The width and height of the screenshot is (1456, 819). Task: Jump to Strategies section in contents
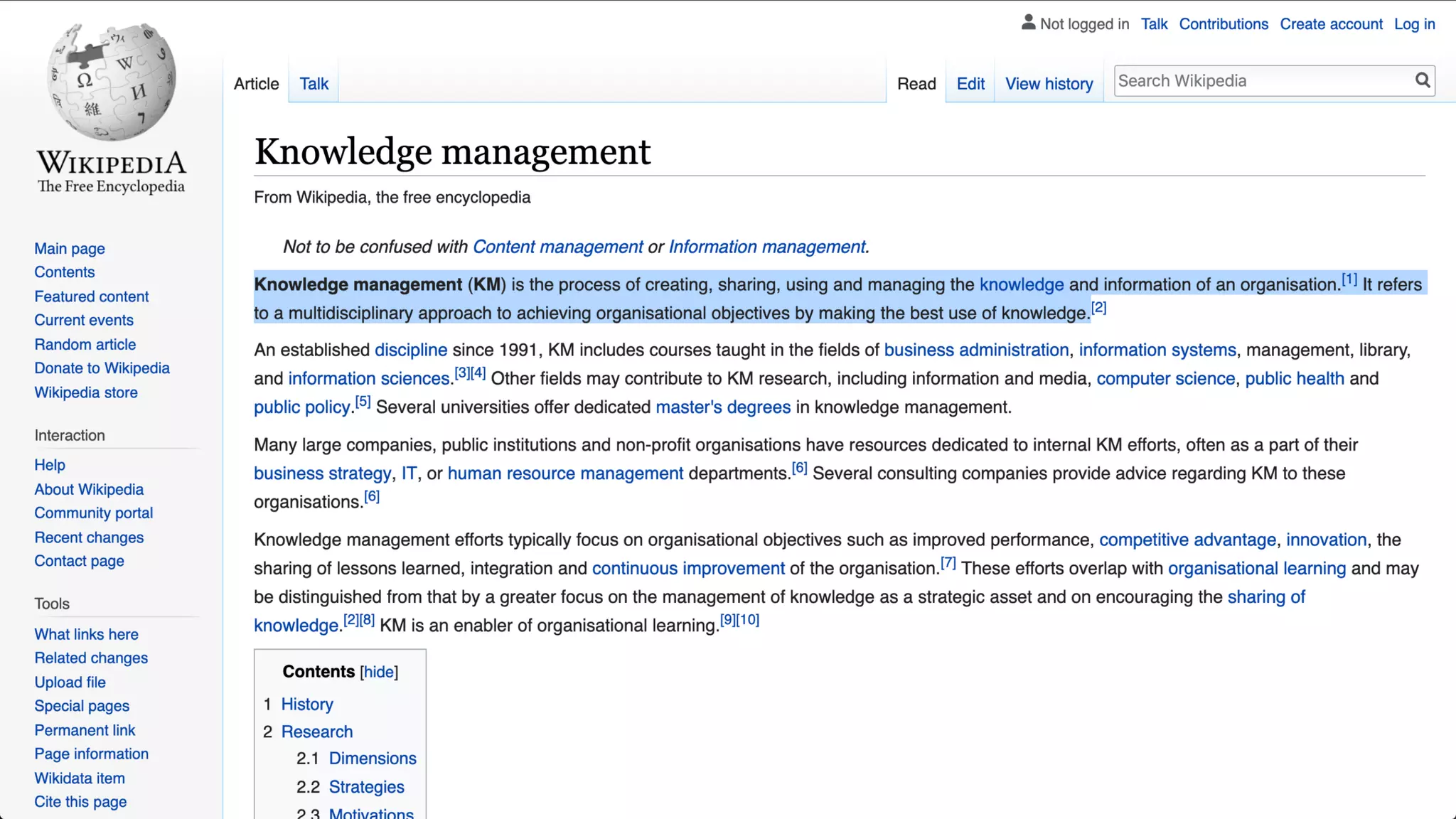coord(366,786)
